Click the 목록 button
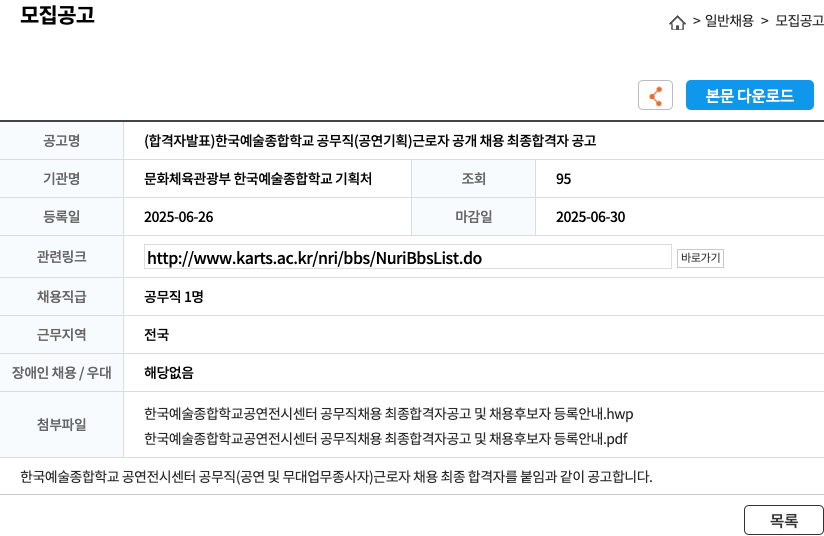Image resolution: width=824 pixels, height=536 pixels. 784,520
